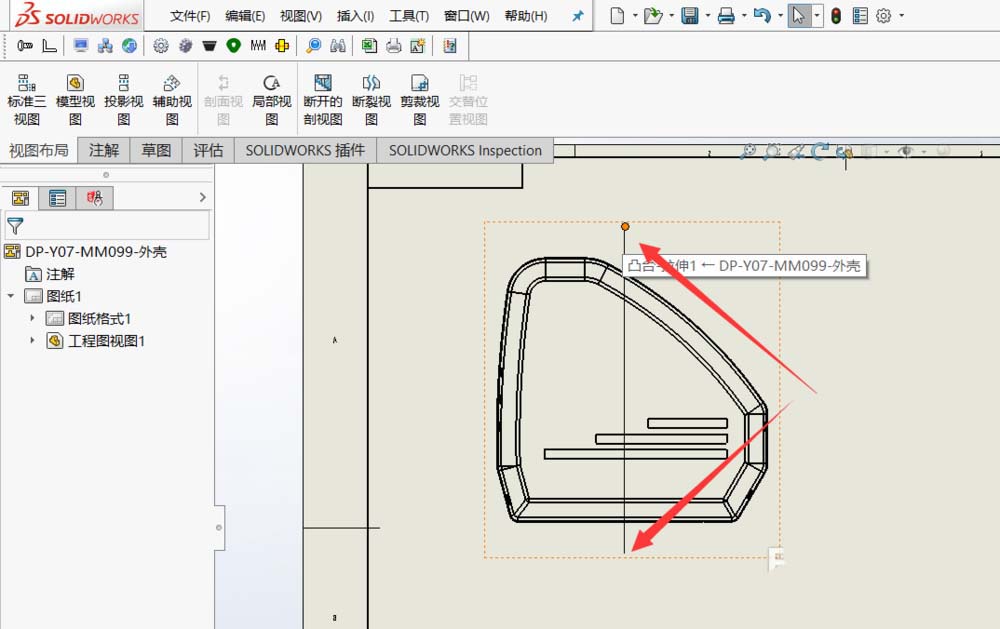This screenshot has height=629, width=1000.
Task: Click the help notebook icon with question mark
Action: point(450,45)
